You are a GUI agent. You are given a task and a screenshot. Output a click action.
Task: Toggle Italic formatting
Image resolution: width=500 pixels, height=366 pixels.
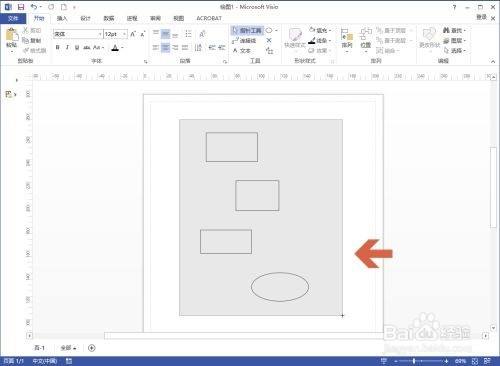67,48
